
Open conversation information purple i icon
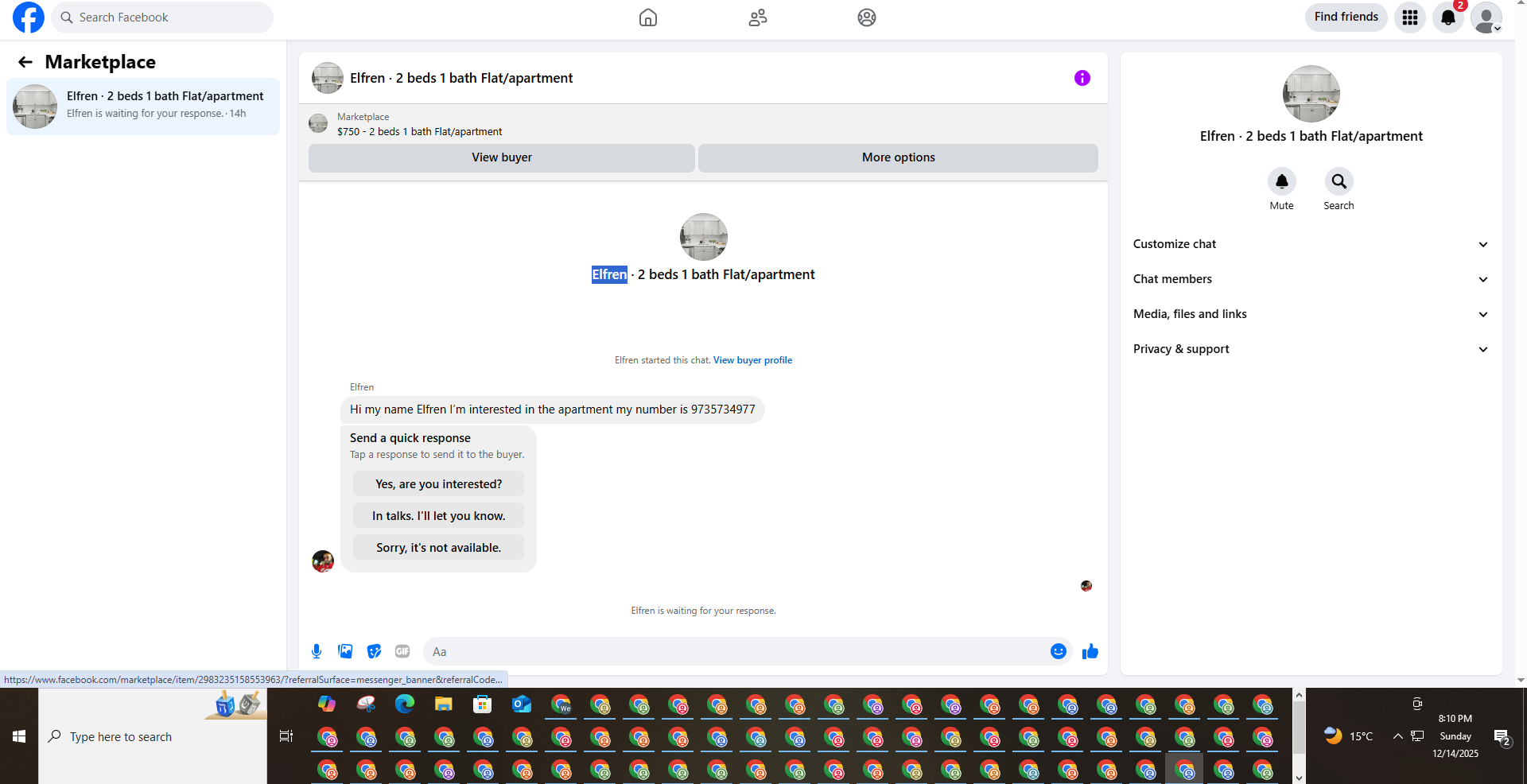pyautogui.click(x=1082, y=78)
